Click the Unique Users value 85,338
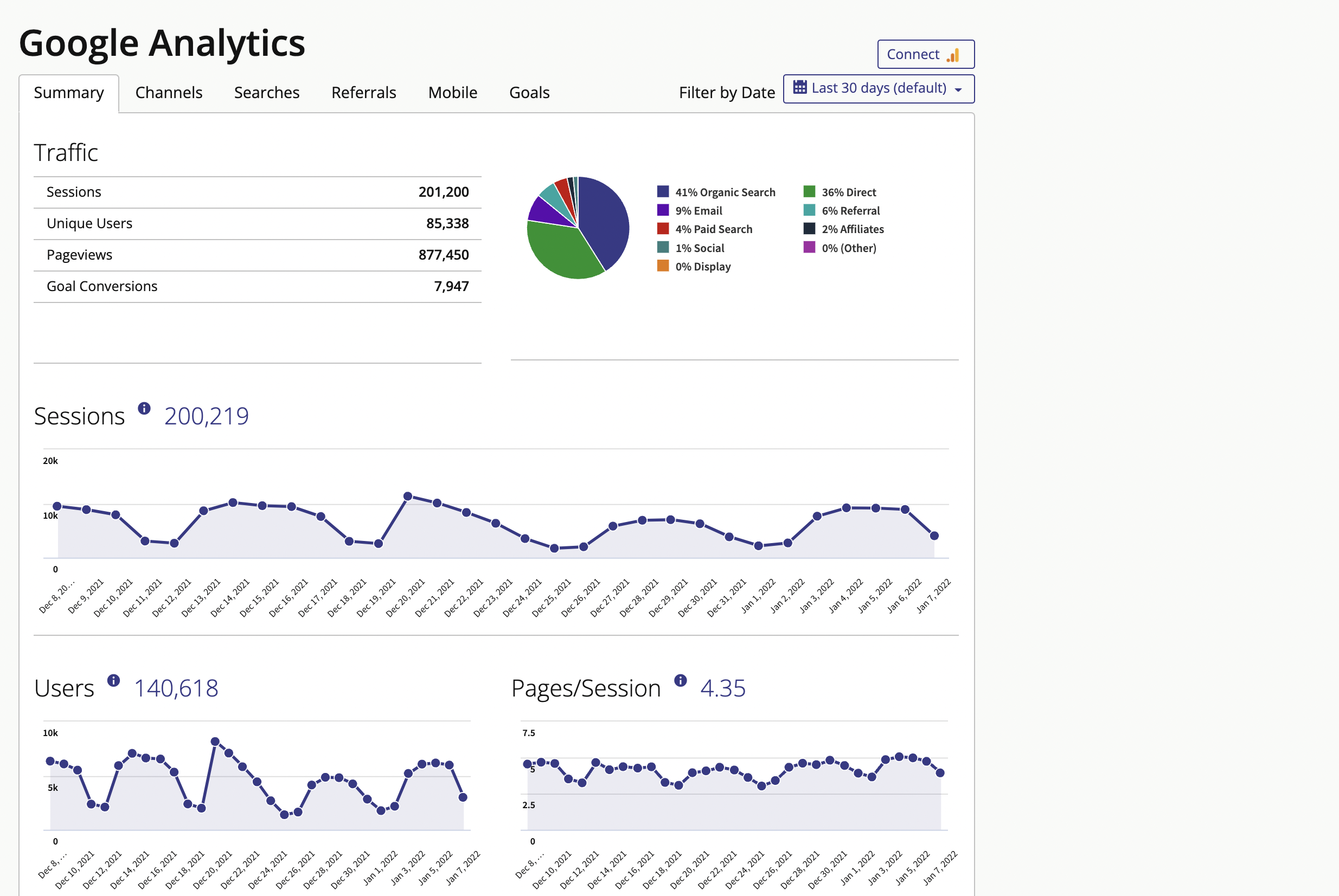The width and height of the screenshot is (1339, 896). (x=447, y=223)
